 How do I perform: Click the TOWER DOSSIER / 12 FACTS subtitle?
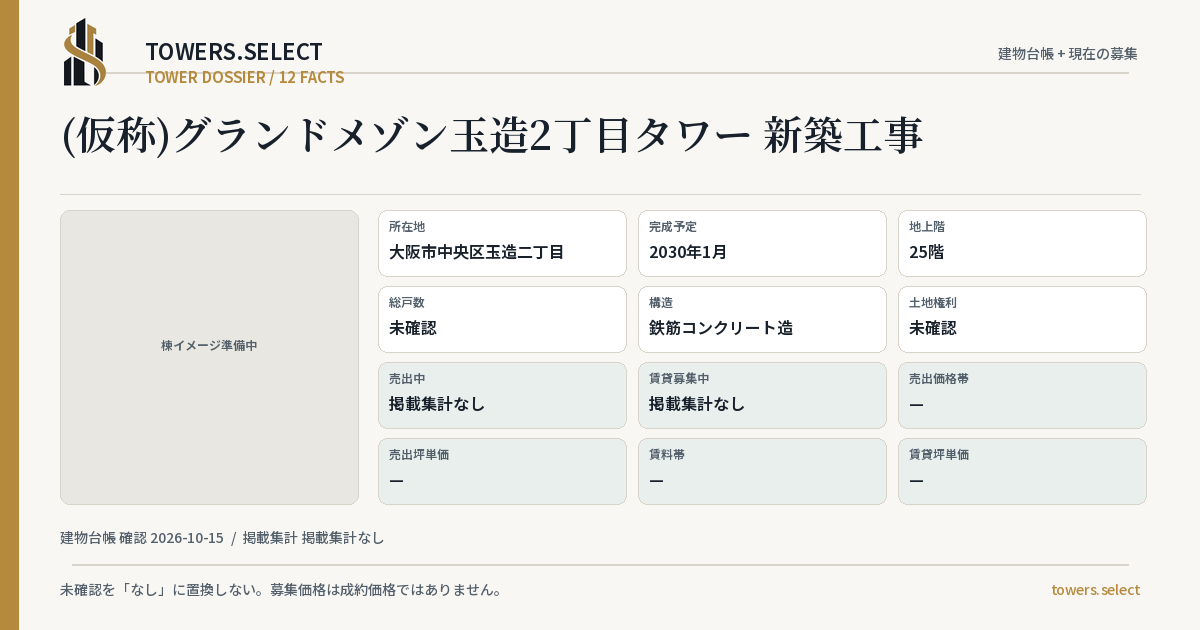coord(245,77)
